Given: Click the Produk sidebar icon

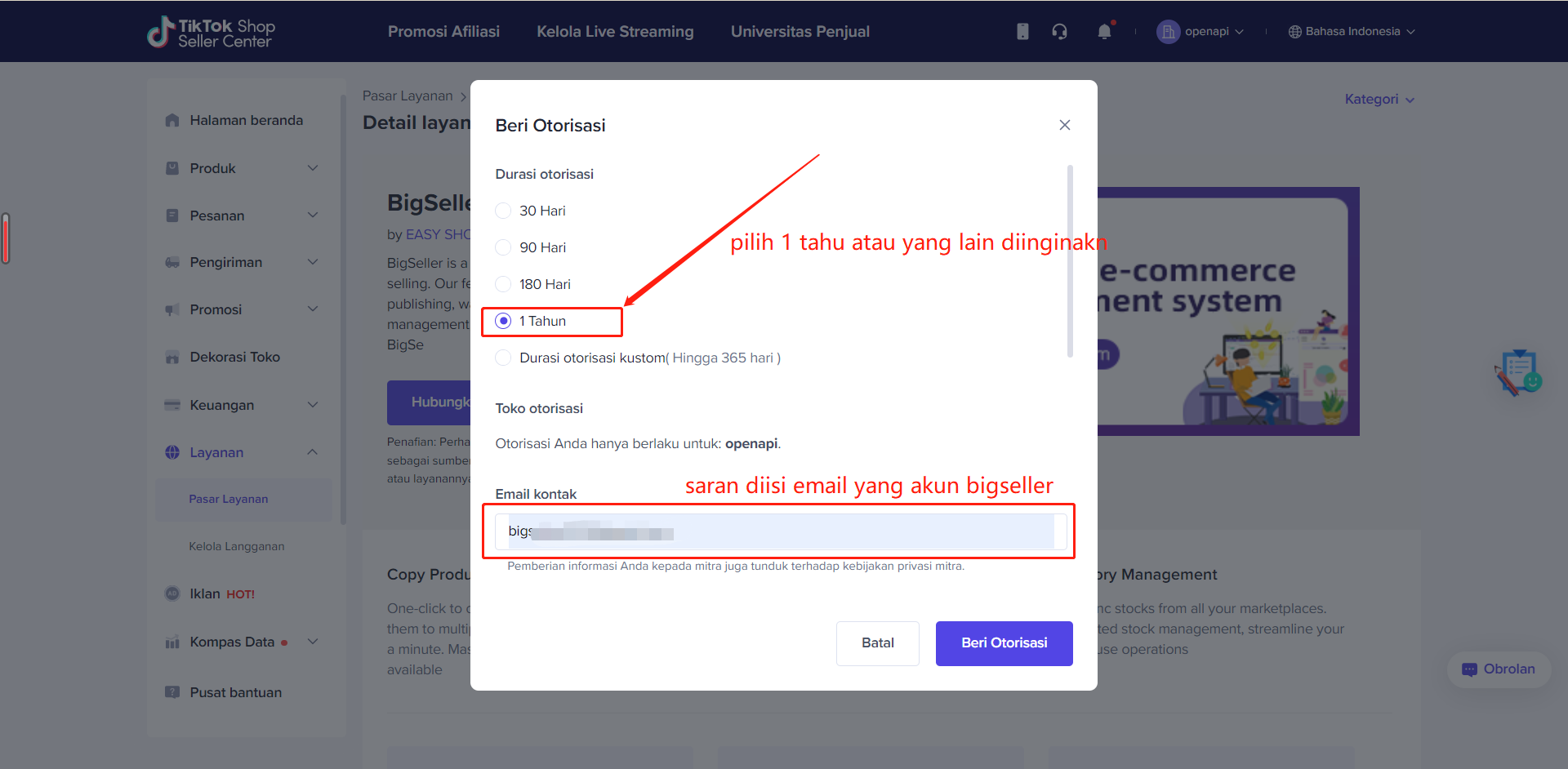Looking at the screenshot, I should click(172, 168).
